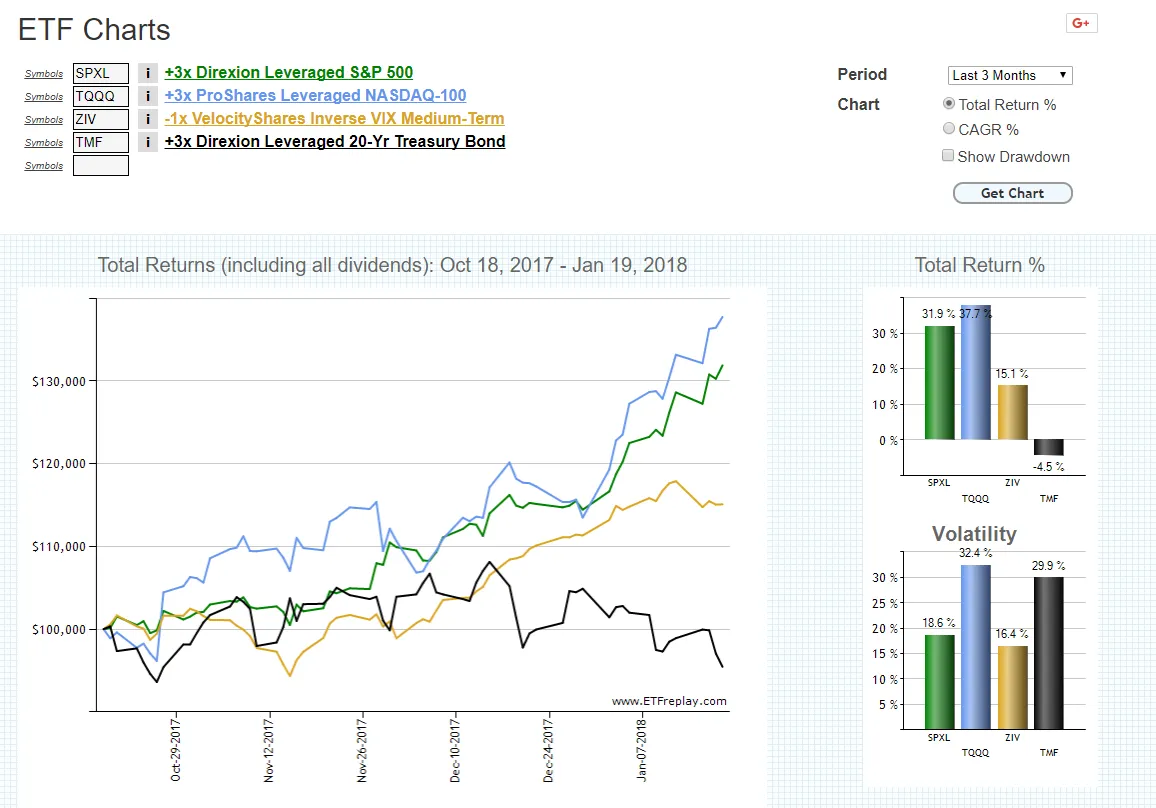Click the ETF Charts page heading
This screenshot has height=808, width=1156.
click(94, 30)
